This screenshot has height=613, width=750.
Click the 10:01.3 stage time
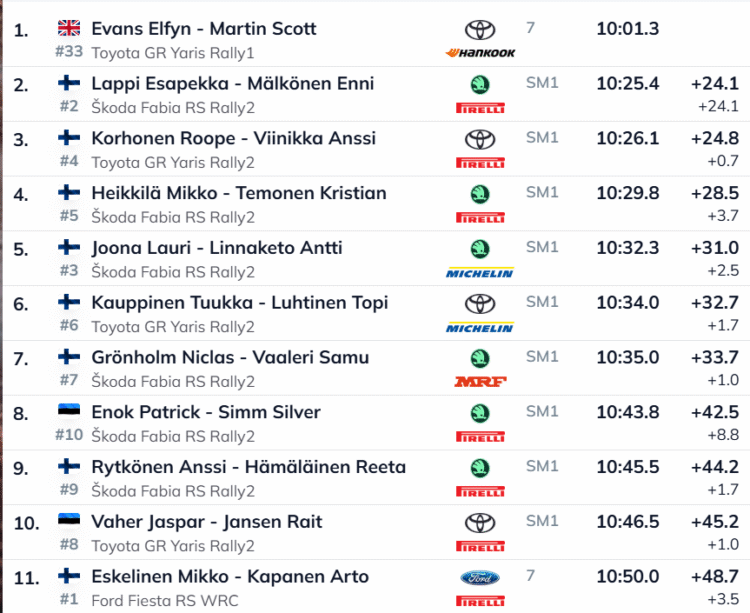(627, 29)
